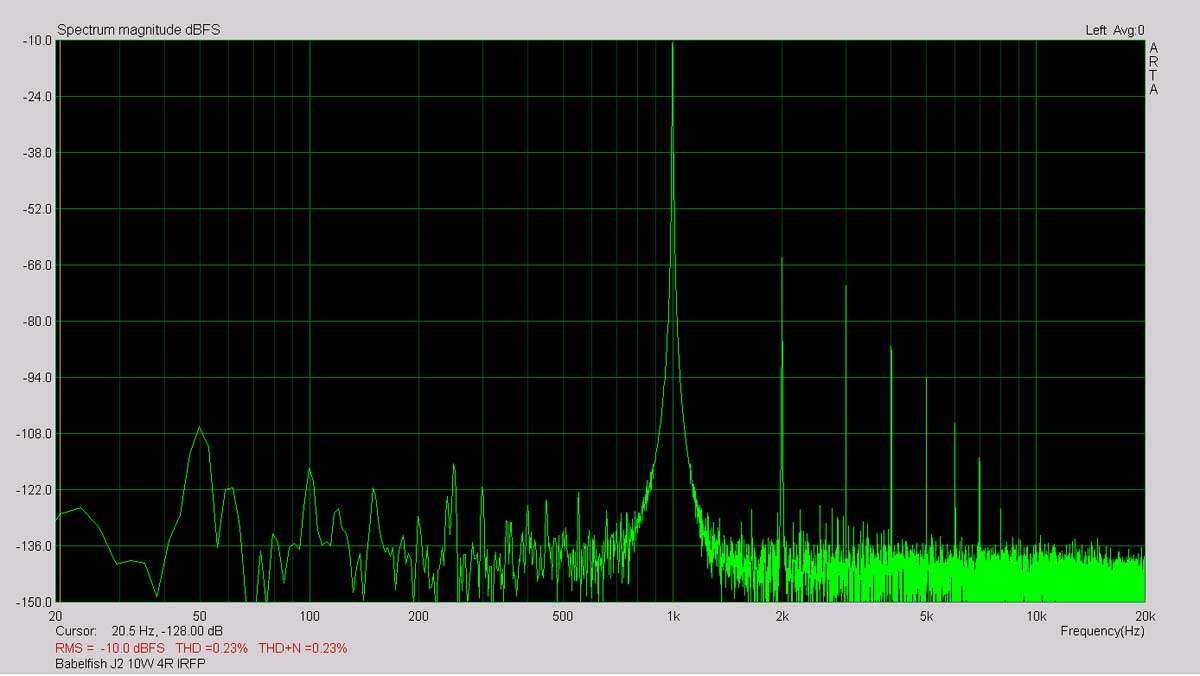Click the 2k frequency axis label
The width and height of the screenshot is (1200, 676).
(782, 616)
